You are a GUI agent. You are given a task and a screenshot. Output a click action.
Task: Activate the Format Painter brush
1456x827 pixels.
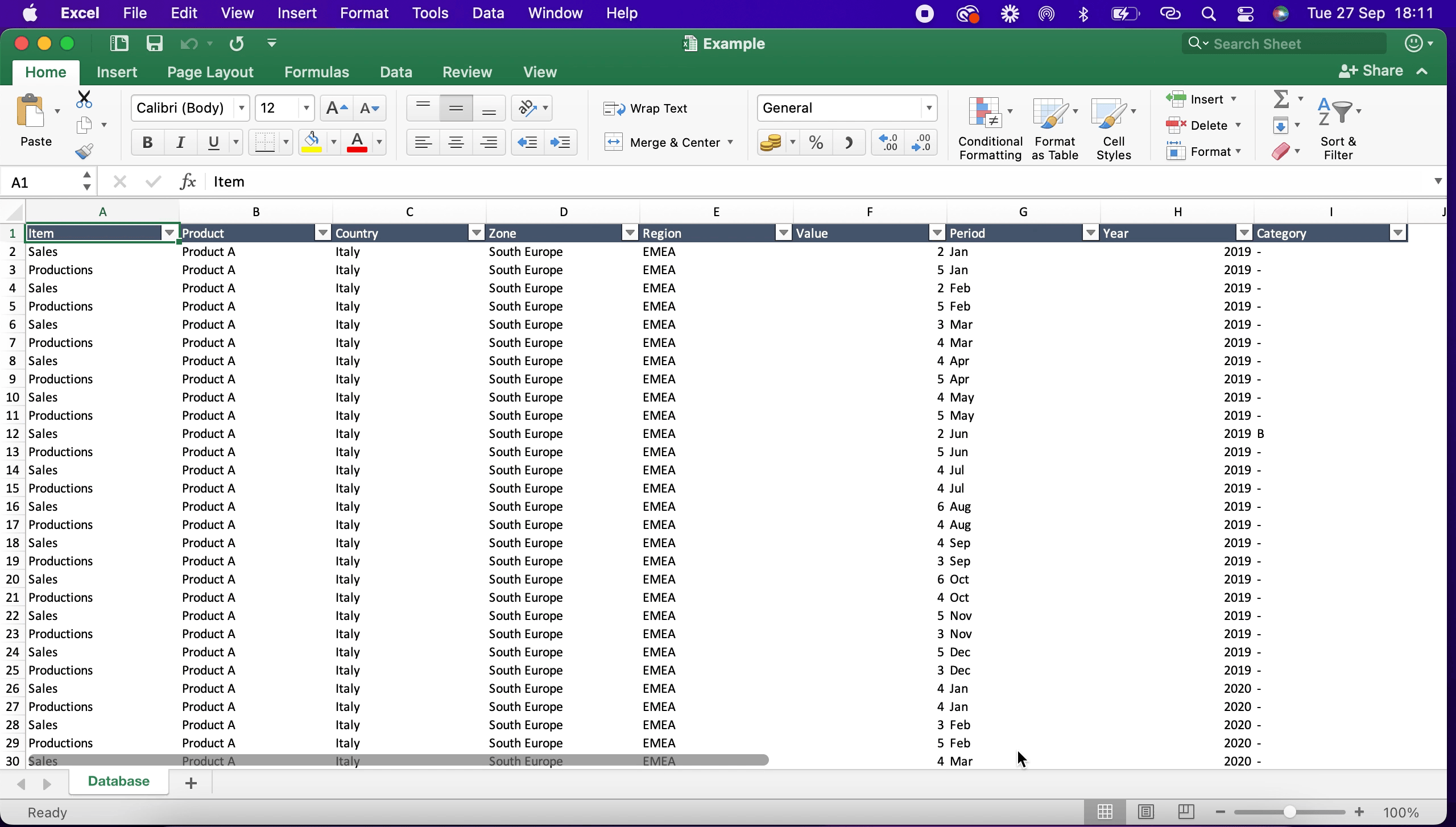[x=84, y=151]
